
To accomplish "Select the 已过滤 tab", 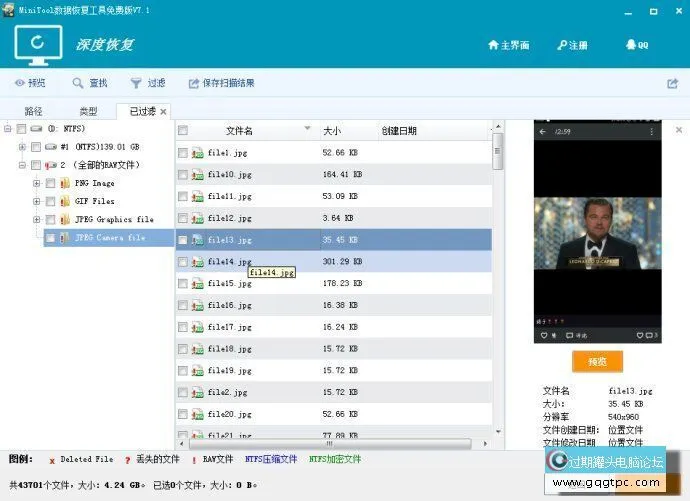I will tap(143, 111).
